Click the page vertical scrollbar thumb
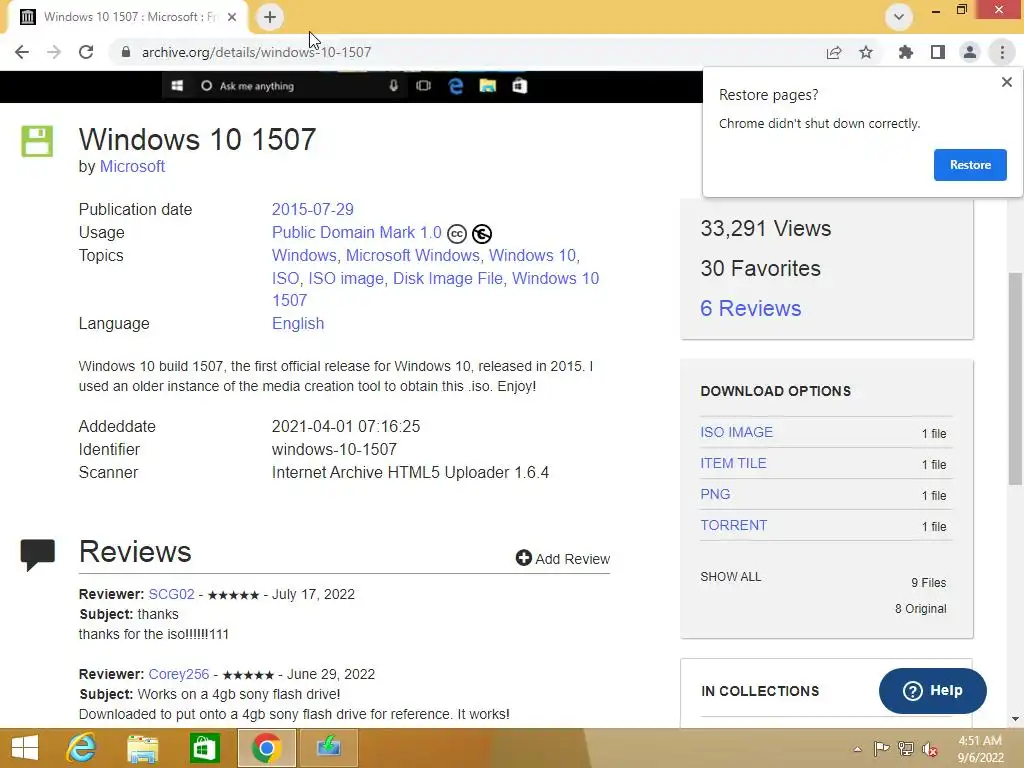Image resolution: width=1024 pixels, height=768 pixels. (x=1015, y=379)
